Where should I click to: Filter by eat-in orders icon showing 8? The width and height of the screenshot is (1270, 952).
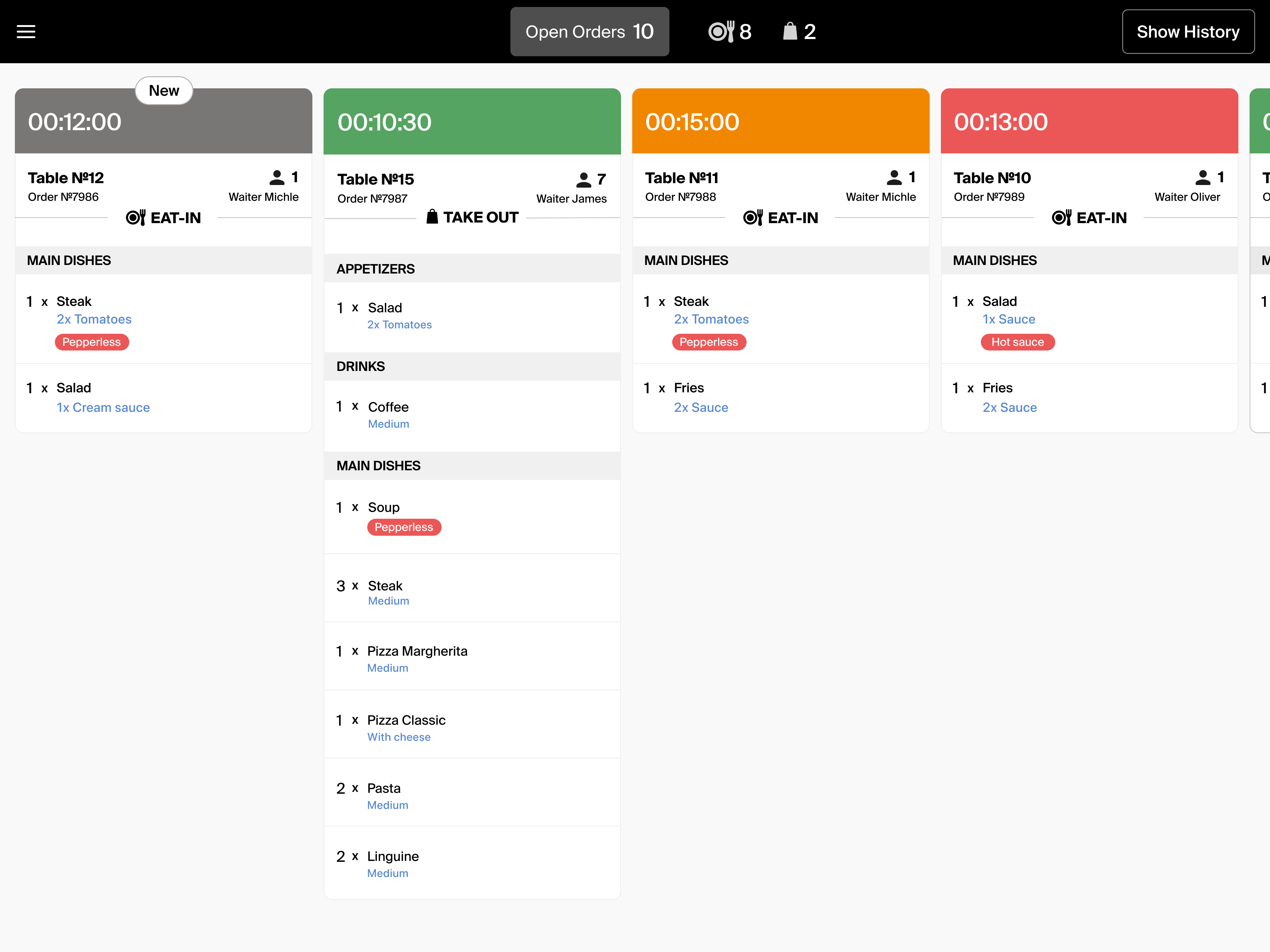tap(730, 32)
